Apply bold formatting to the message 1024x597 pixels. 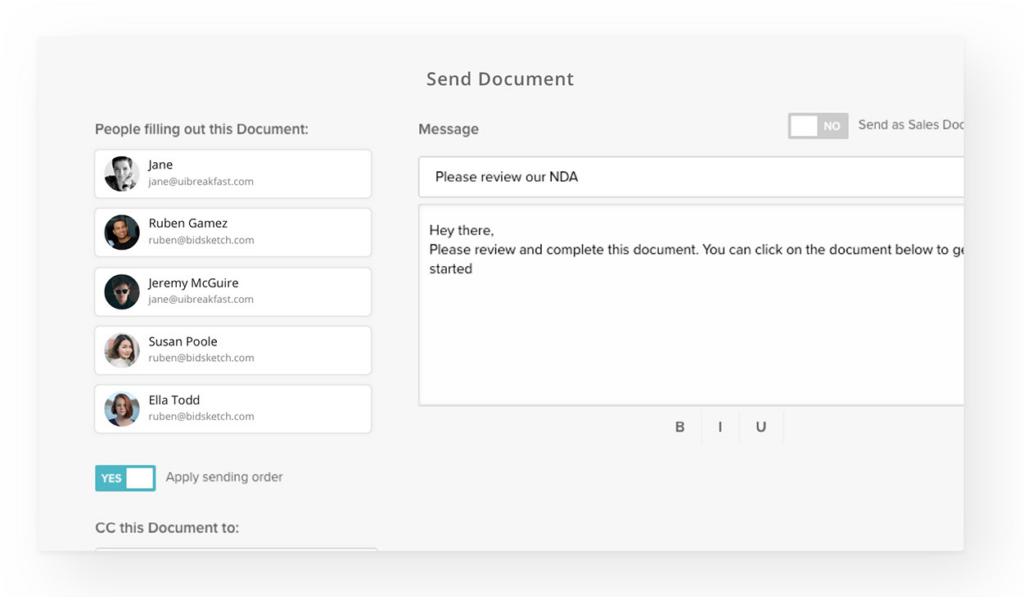coord(680,427)
